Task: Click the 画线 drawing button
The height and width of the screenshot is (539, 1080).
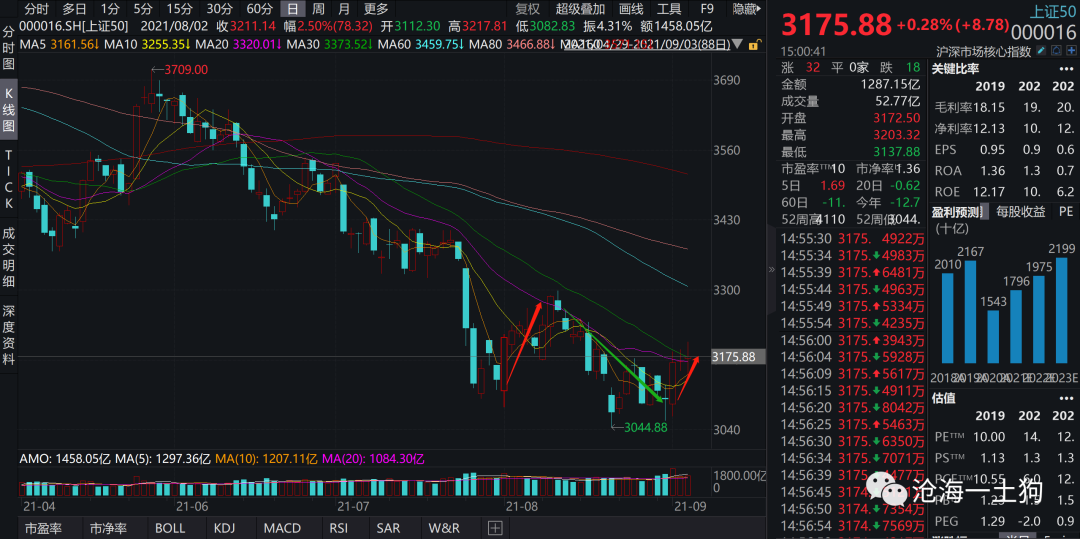Action: point(631,9)
